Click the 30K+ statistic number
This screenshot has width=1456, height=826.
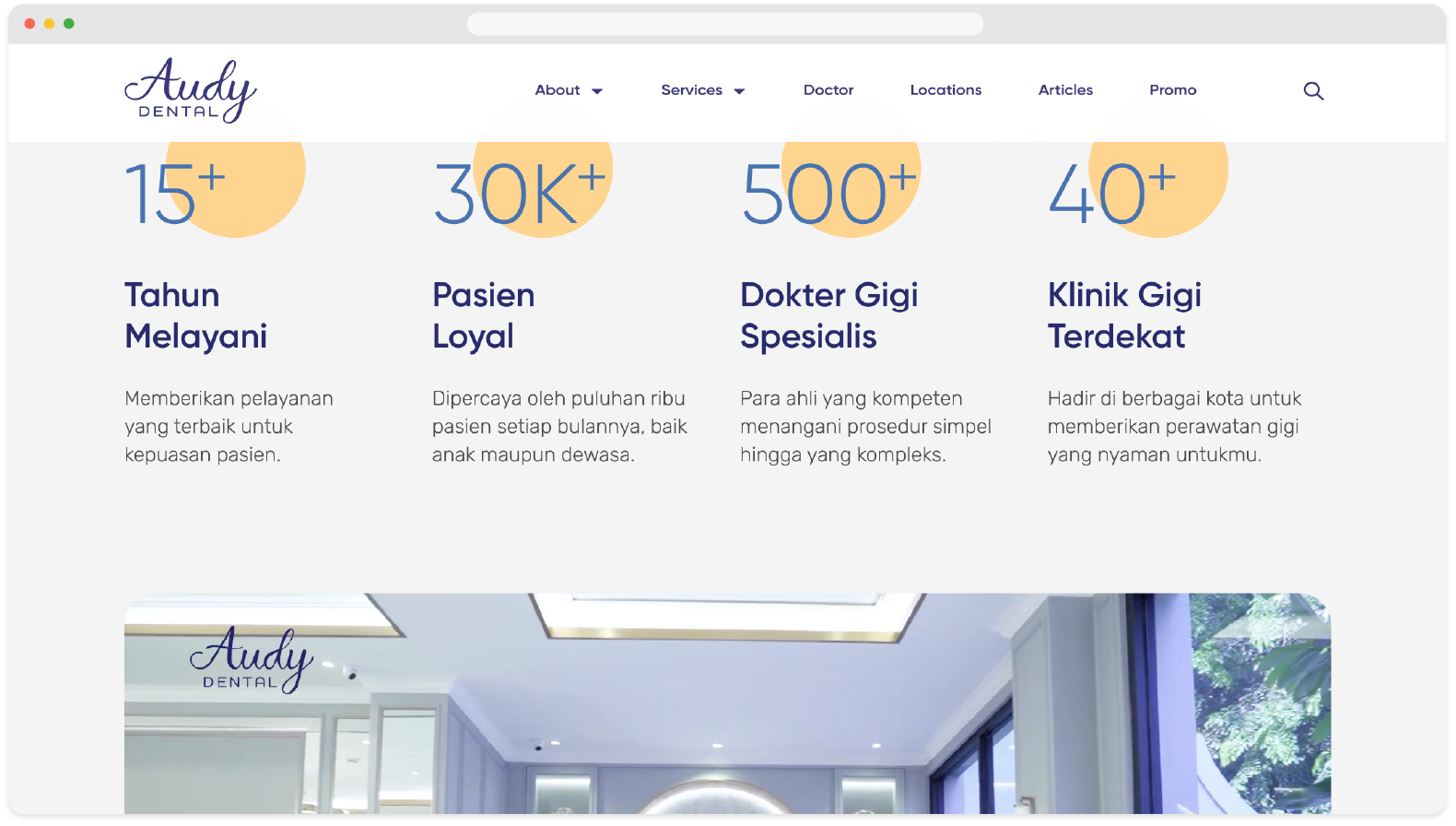point(519,195)
